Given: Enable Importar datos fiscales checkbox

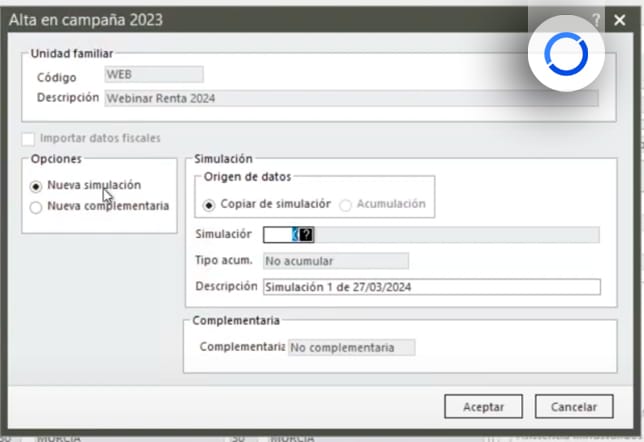Looking at the screenshot, I should coord(29,138).
